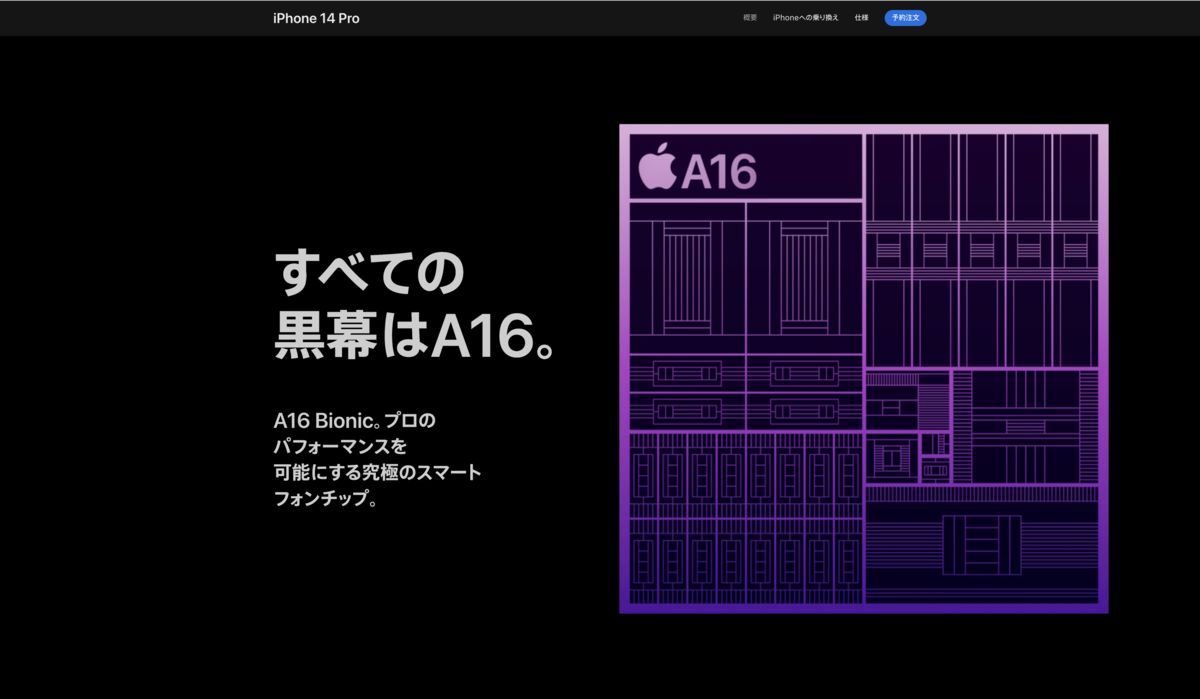Click the A16 chip diagram image
Image resolution: width=1200 pixels, height=699 pixels.
coord(864,369)
